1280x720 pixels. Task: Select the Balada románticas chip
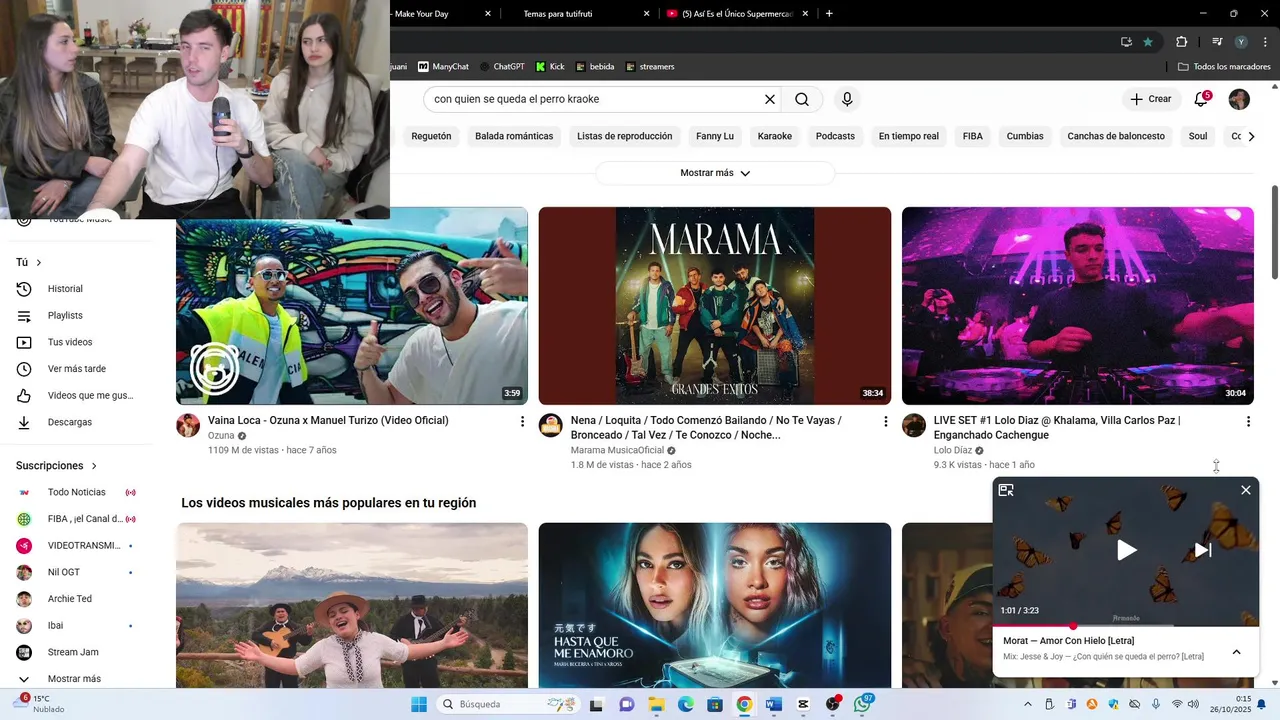point(514,136)
